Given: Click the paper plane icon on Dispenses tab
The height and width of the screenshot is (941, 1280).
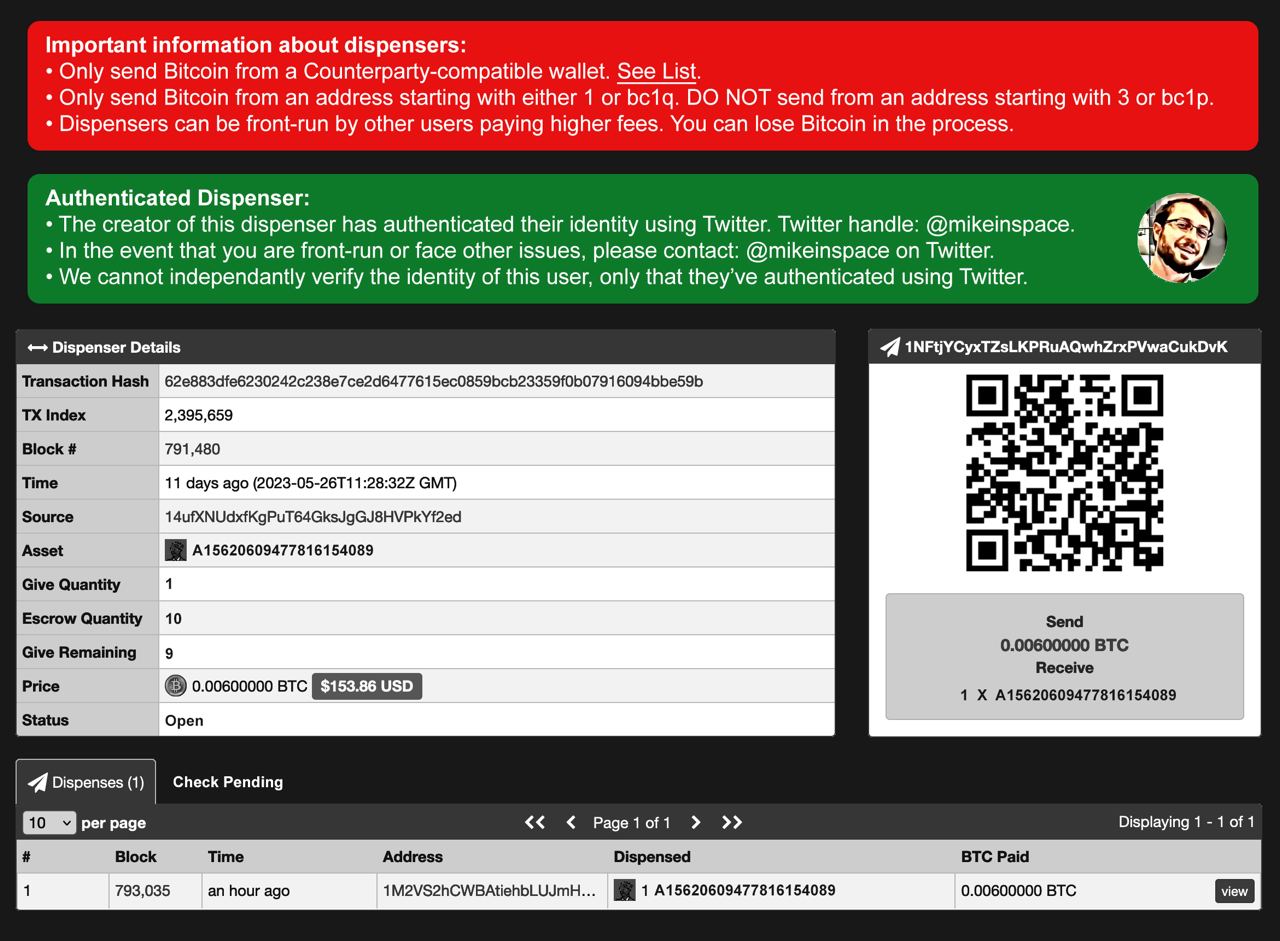Looking at the screenshot, I should tap(37, 782).
